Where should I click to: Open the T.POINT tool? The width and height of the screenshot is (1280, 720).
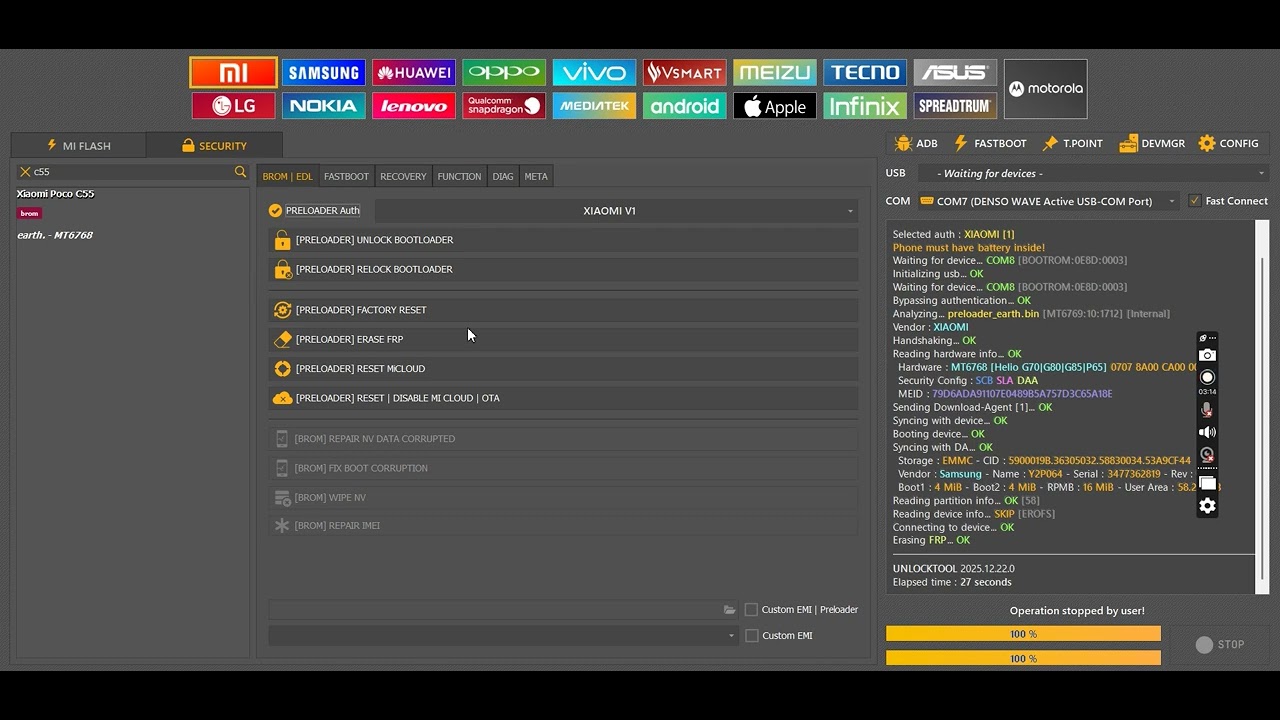click(x=1072, y=144)
